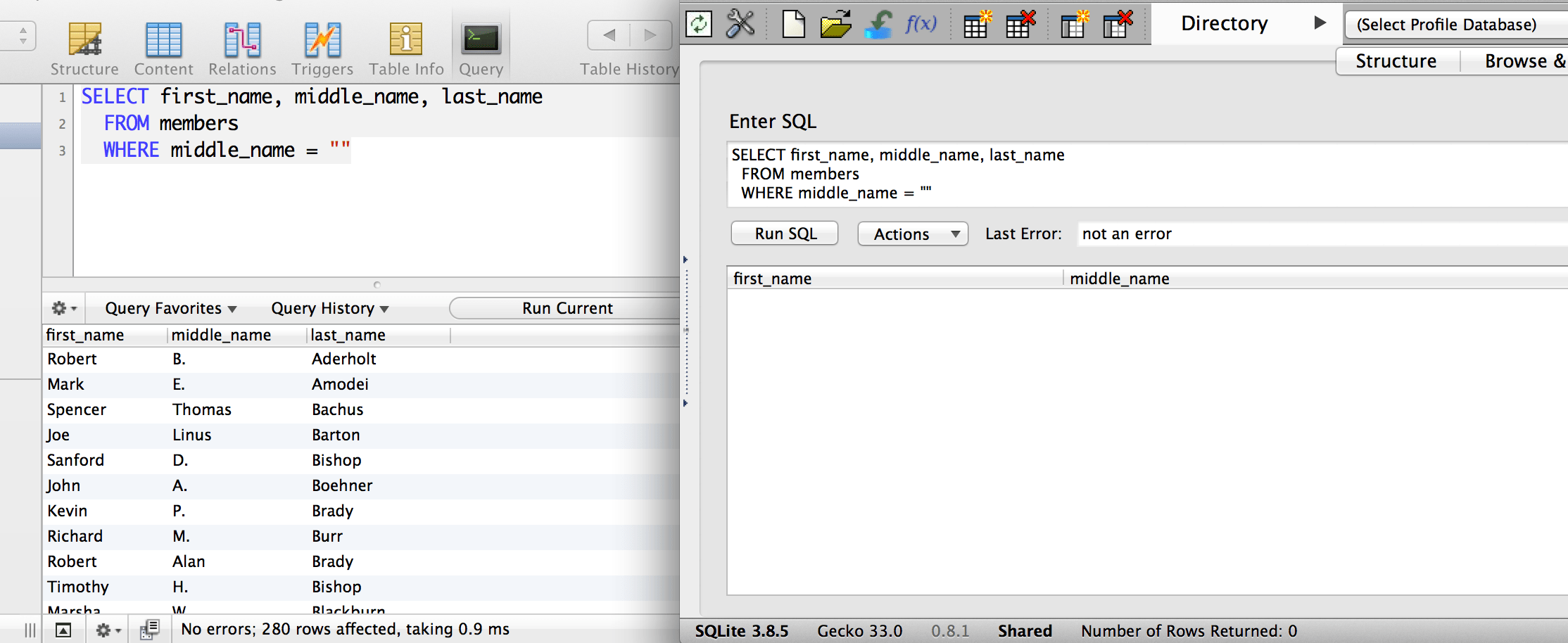The image size is (1568, 643).
Task: Open the Triggers view
Action: coord(322,48)
